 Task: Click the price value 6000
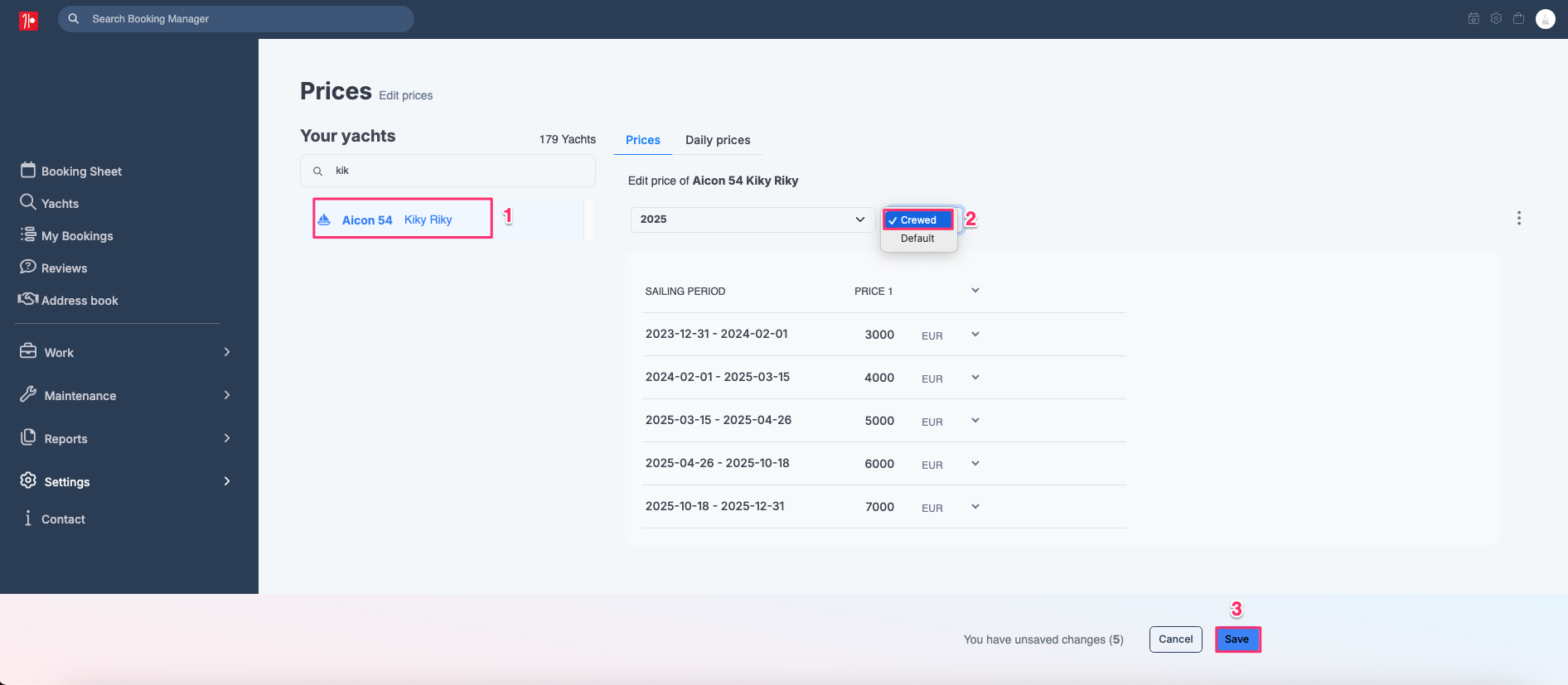(879, 464)
